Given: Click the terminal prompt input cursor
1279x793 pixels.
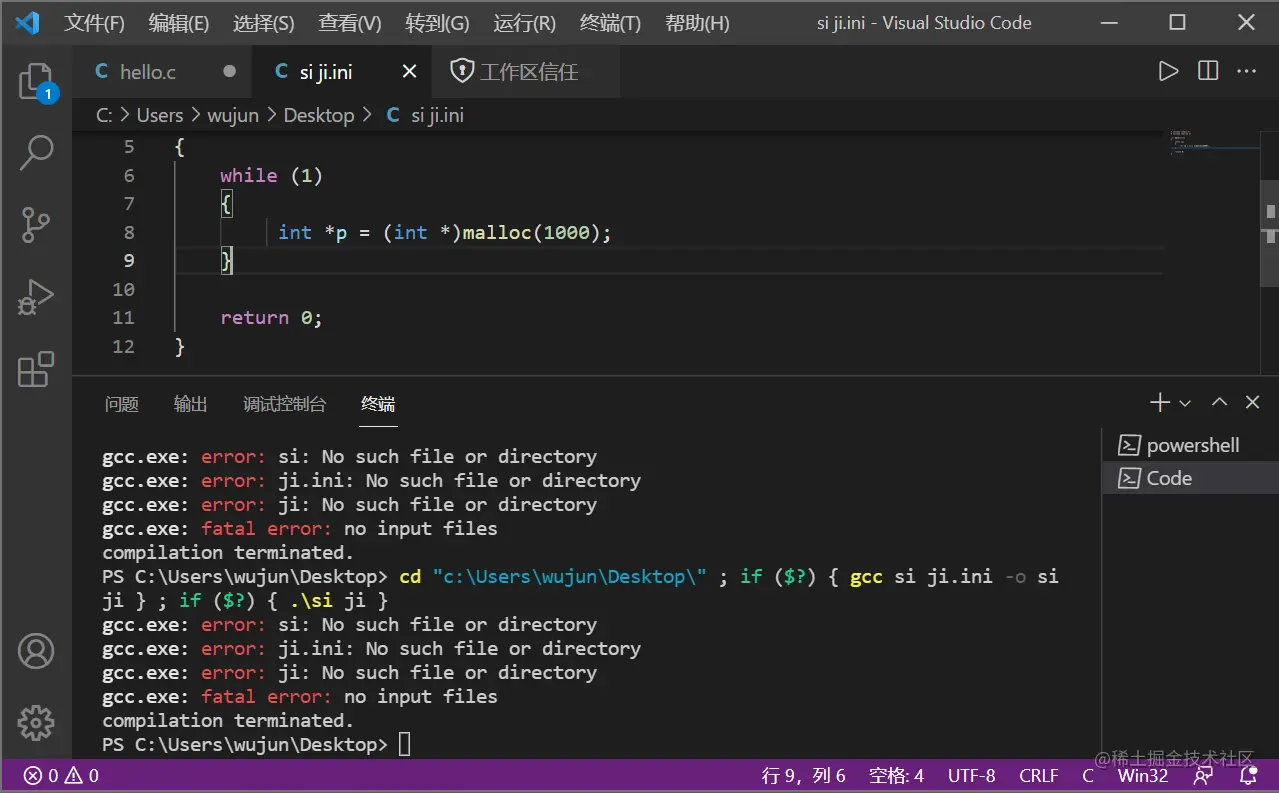Looking at the screenshot, I should pos(404,744).
